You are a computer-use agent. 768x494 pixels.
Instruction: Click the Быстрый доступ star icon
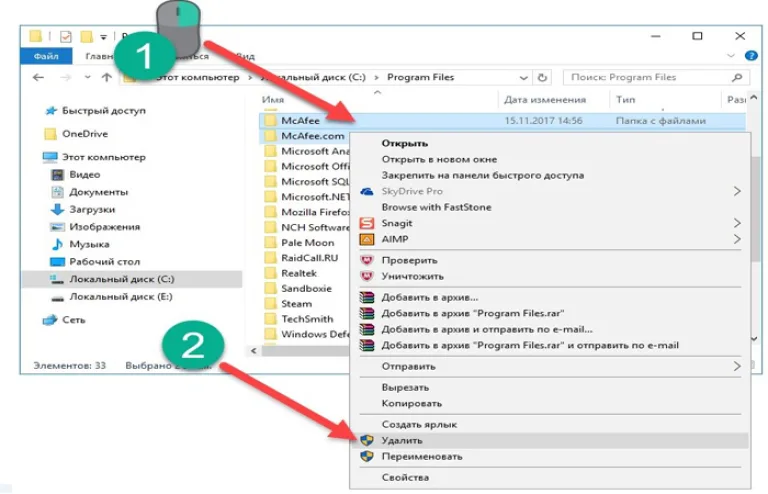pyautogui.click(x=51, y=111)
